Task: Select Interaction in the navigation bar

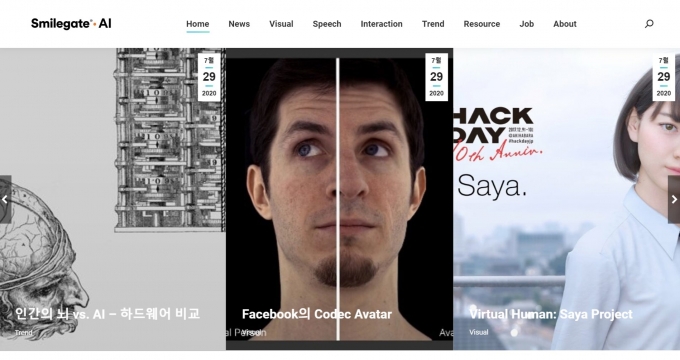Action: pyautogui.click(x=382, y=24)
